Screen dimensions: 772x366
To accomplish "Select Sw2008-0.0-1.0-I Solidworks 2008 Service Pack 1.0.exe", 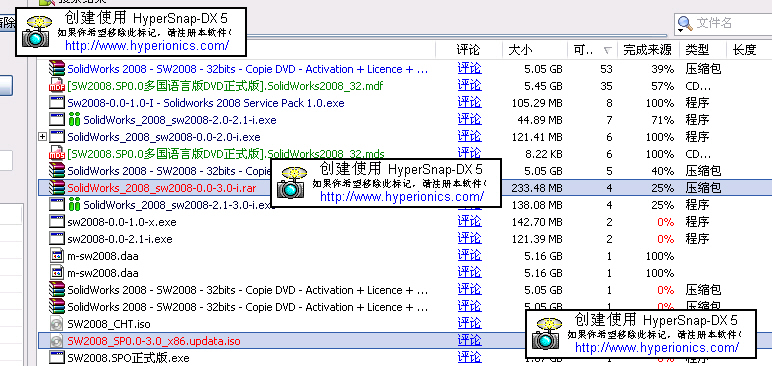I will [x=206, y=103].
